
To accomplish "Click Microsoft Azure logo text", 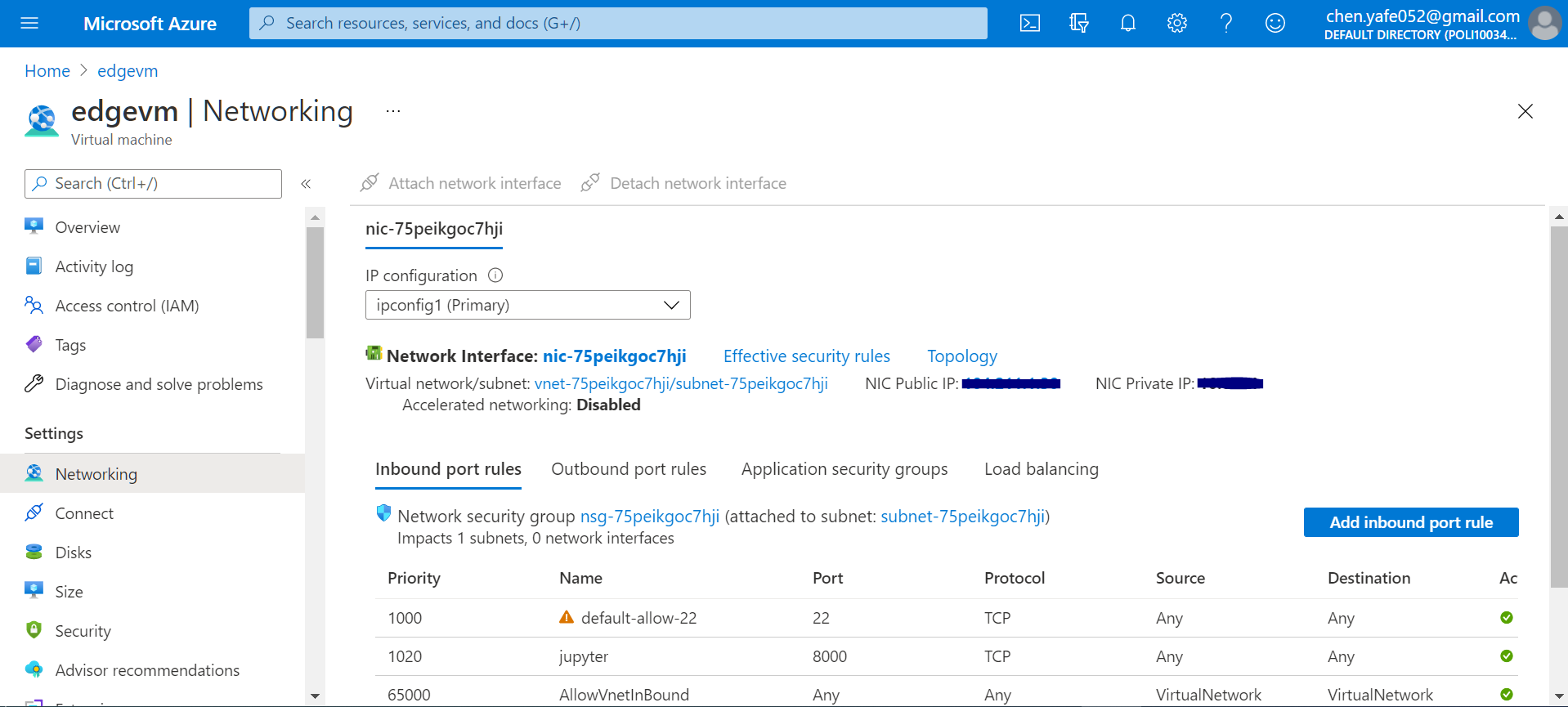I will click(150, 24).
